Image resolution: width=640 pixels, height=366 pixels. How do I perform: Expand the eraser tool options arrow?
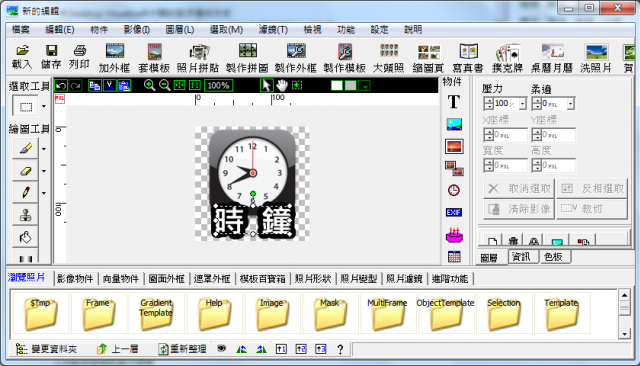(44, 171)
